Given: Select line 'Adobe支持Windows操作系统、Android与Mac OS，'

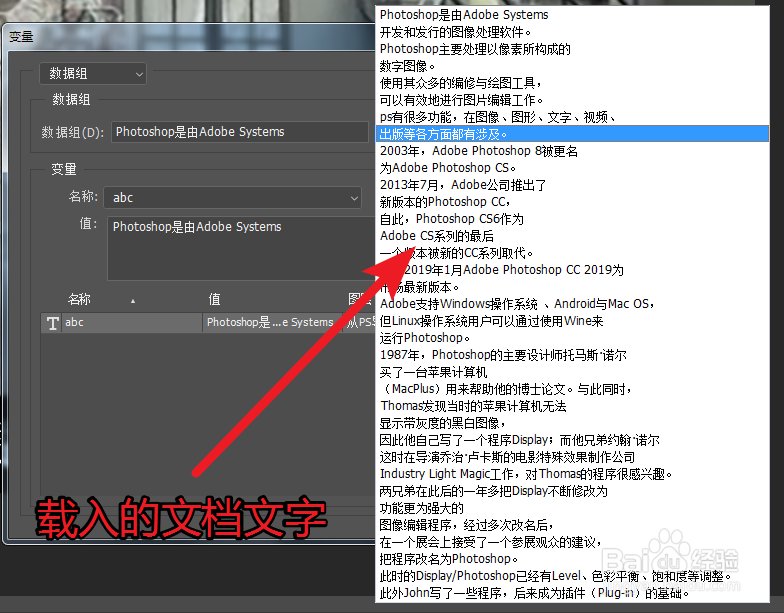Looking at the screenshot, I should 572,304.
